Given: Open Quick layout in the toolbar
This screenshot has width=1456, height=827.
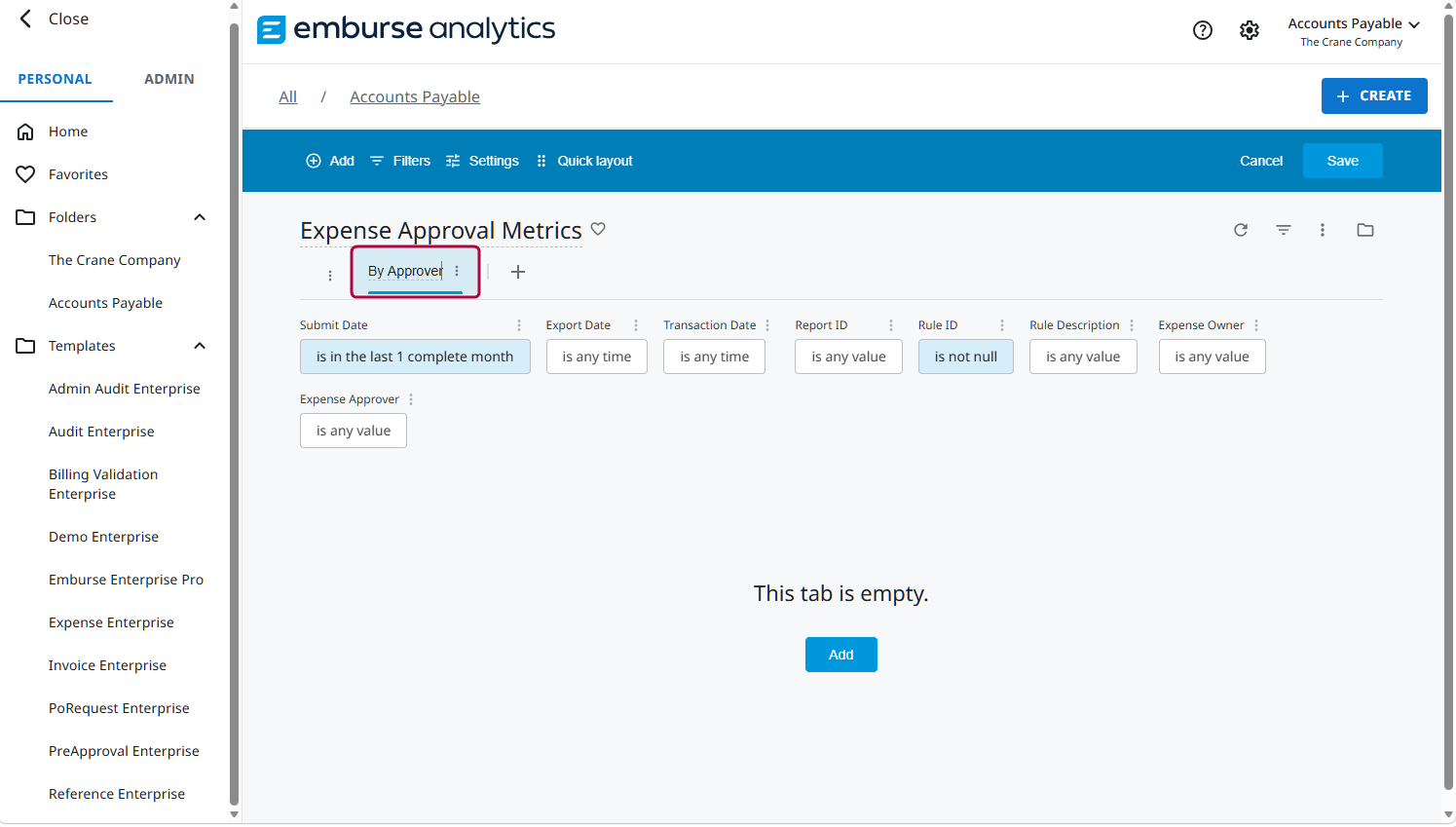Looking at the screenshot, I should pyautogui.click(x=584, y=161).
